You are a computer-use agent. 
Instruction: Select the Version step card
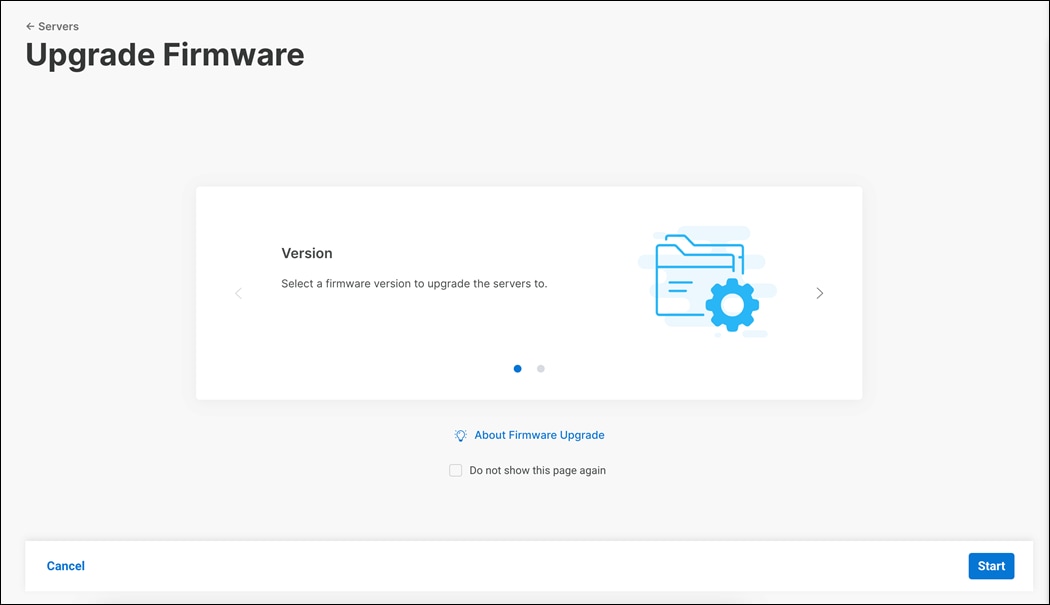point(528,292)
